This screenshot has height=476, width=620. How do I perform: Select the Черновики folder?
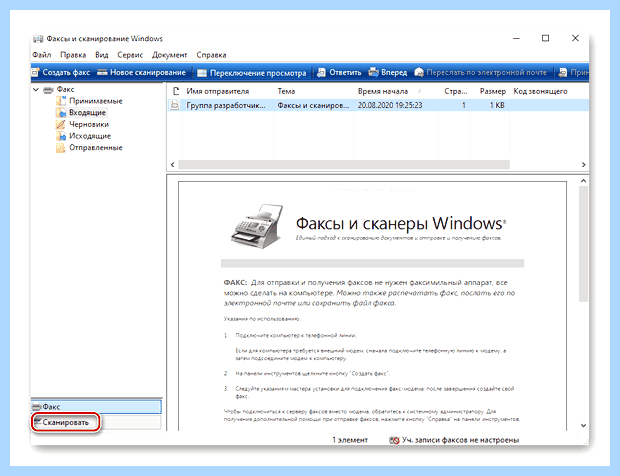(x=89, y=125)
